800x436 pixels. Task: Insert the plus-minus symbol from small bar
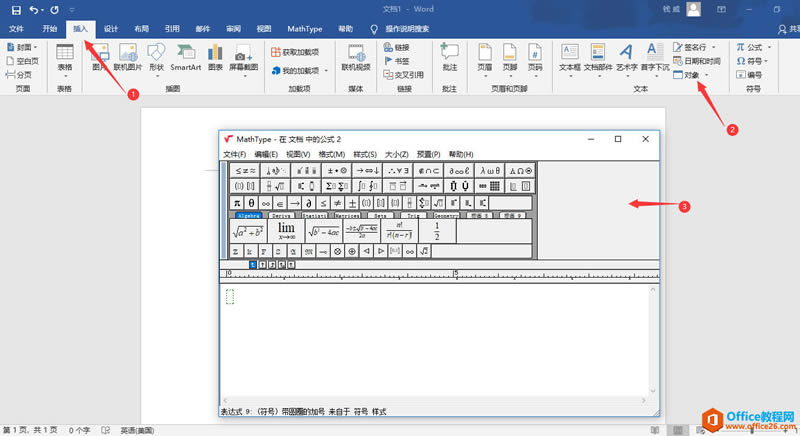(x=352, y=203)
